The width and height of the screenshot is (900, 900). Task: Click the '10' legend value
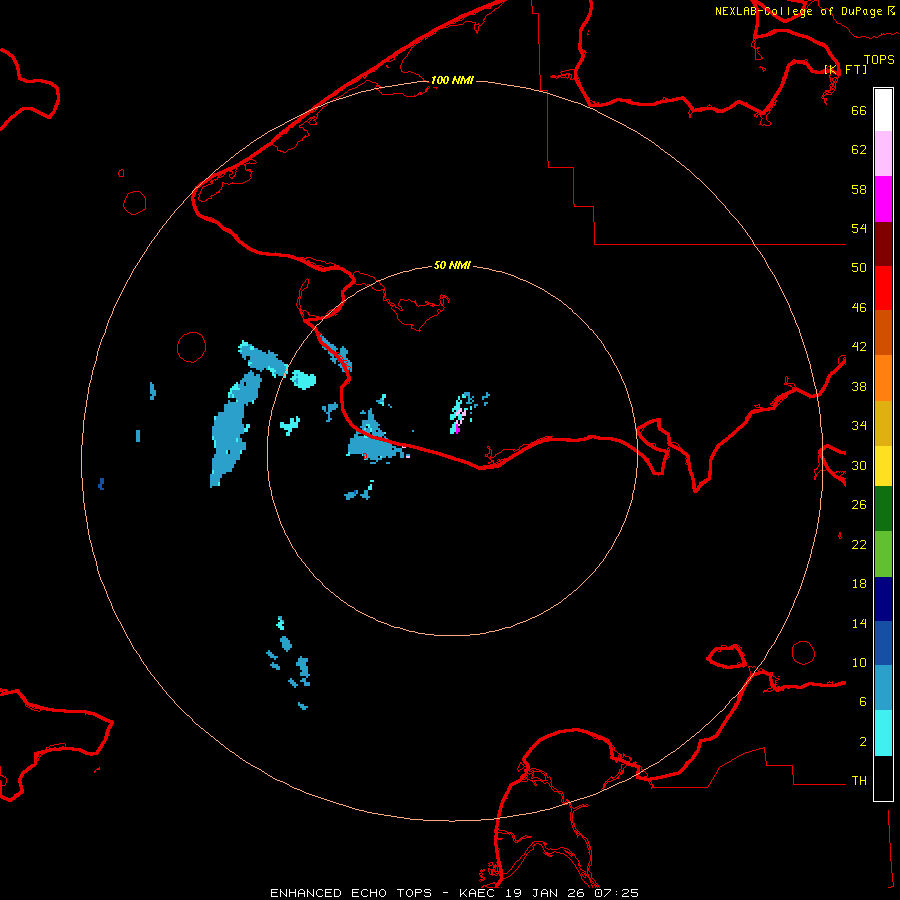tap(859, 662)
